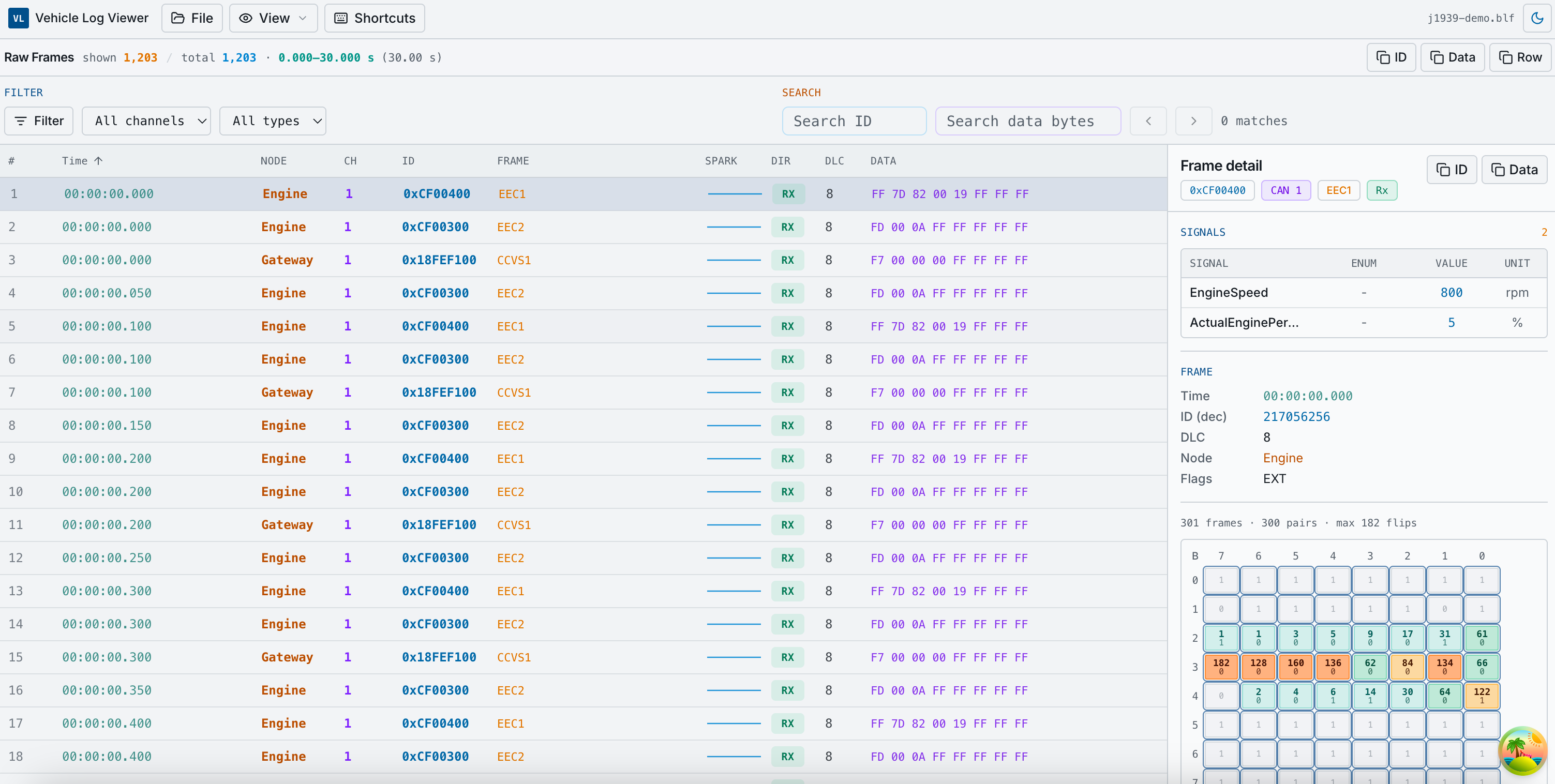Viewport: 1555px width, 784px height.
Task: Open the View dropdown menu
Action: point(274,18)
